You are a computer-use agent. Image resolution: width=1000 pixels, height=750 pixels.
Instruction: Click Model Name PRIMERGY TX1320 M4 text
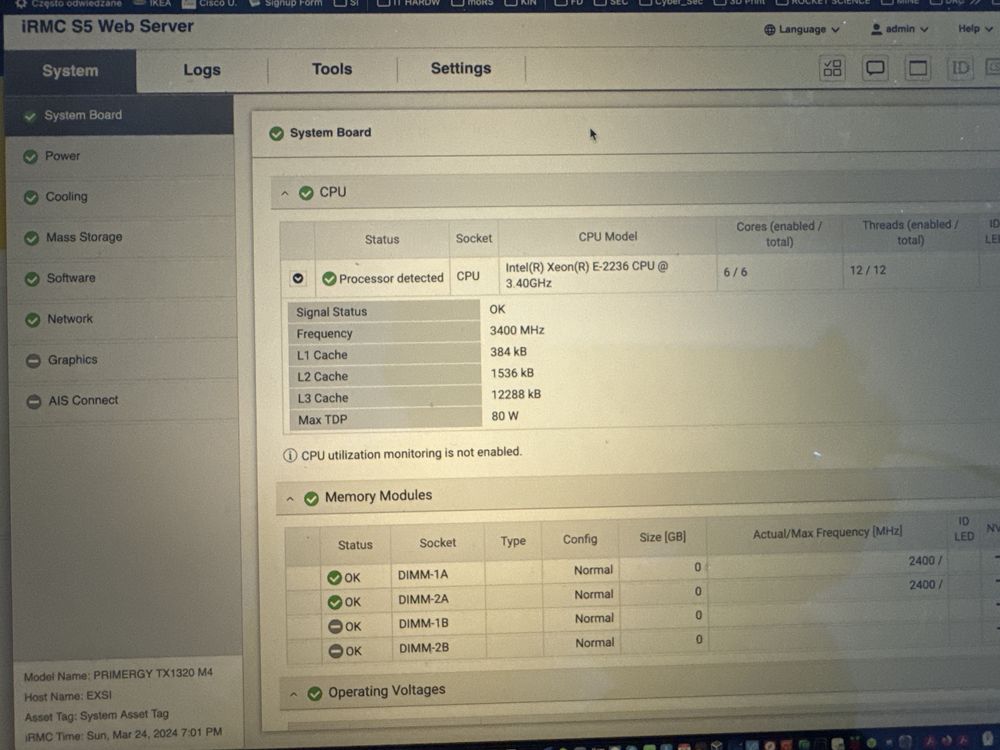point(118,675)
